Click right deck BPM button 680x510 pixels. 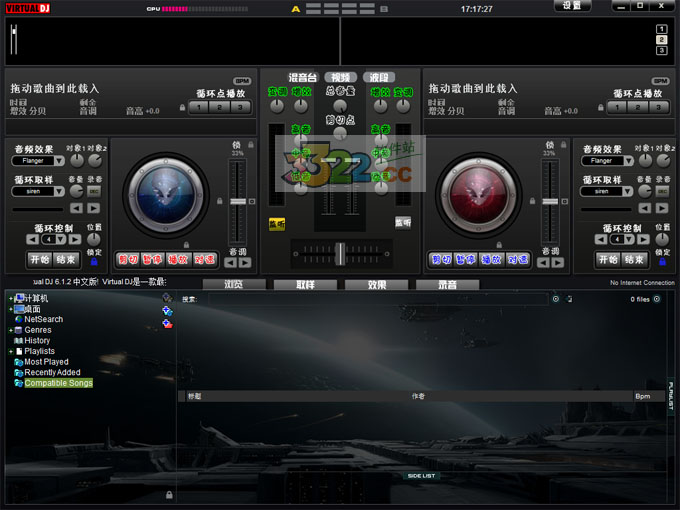tap(660, 81)
